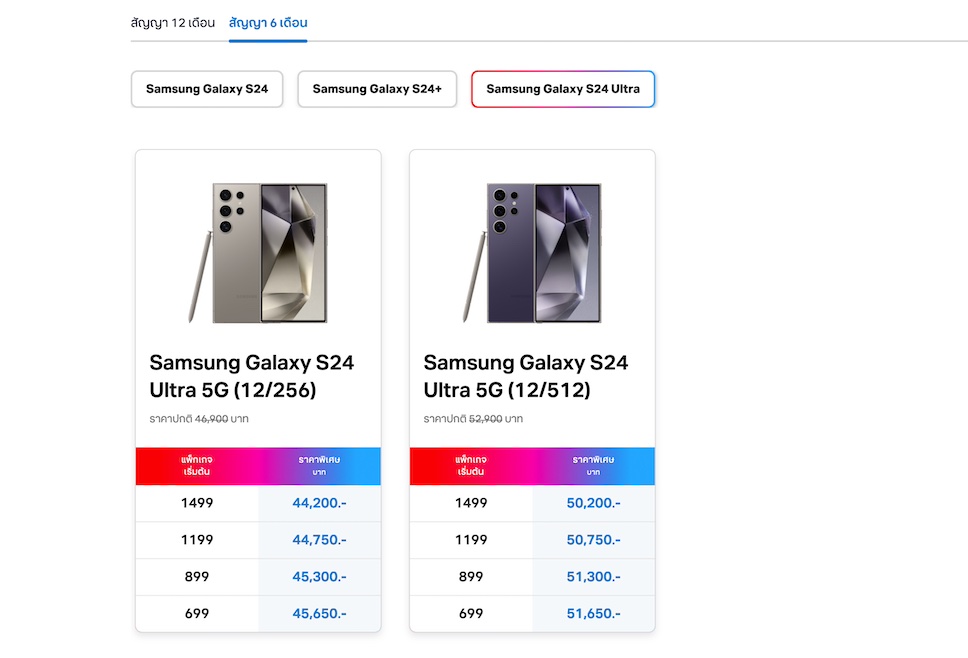Screen dimensions: 968x658
Task: Open Samsung Galaxy S24 Ultra 5G (12/512) title
Action: (x=526, y=376)
